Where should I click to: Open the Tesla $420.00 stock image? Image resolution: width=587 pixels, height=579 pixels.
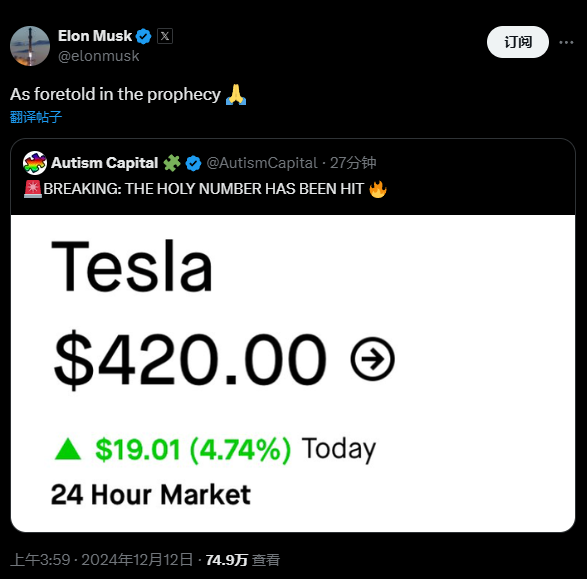(293, 373)
